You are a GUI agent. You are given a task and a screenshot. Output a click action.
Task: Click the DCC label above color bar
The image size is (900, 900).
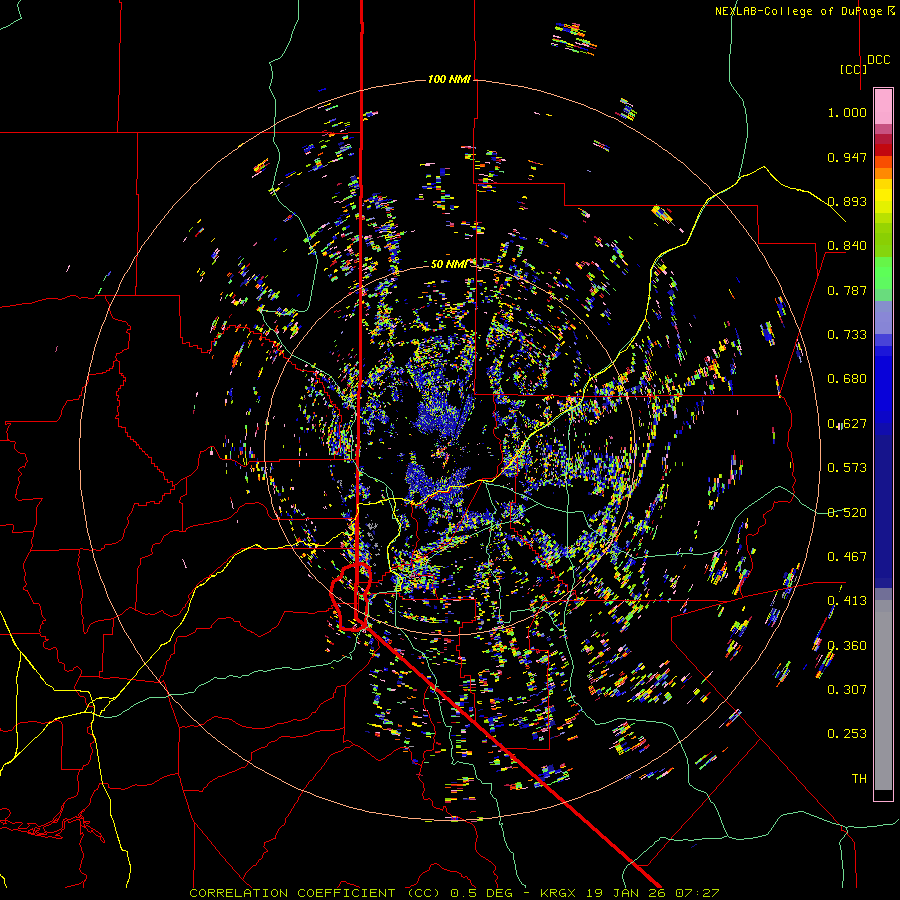coord(878,60)
